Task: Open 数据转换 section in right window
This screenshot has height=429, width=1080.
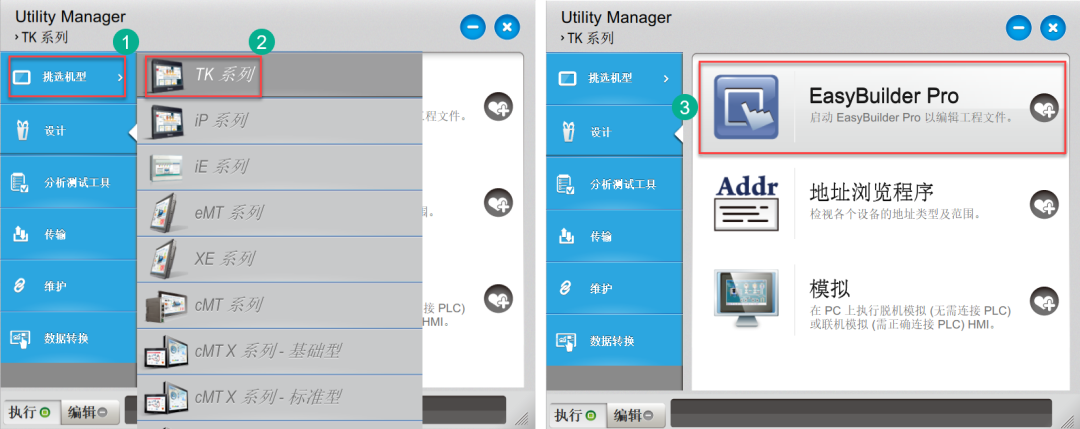Action: 614,341
